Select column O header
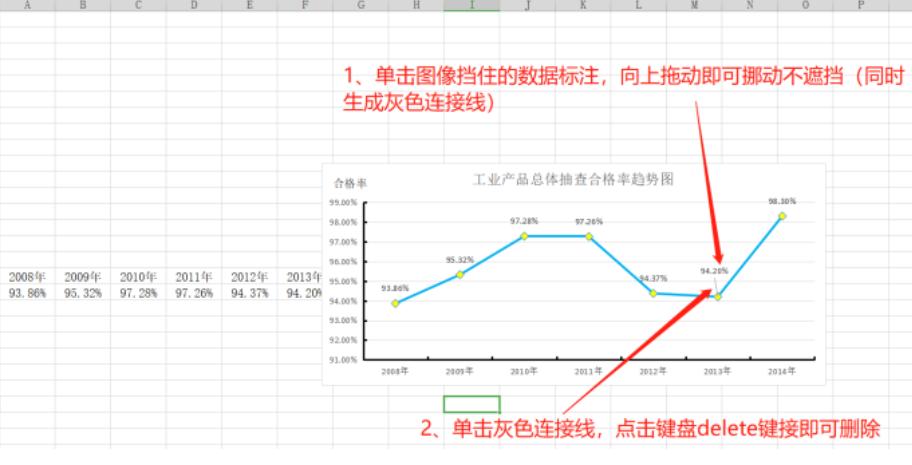 (x=805, y=5)
